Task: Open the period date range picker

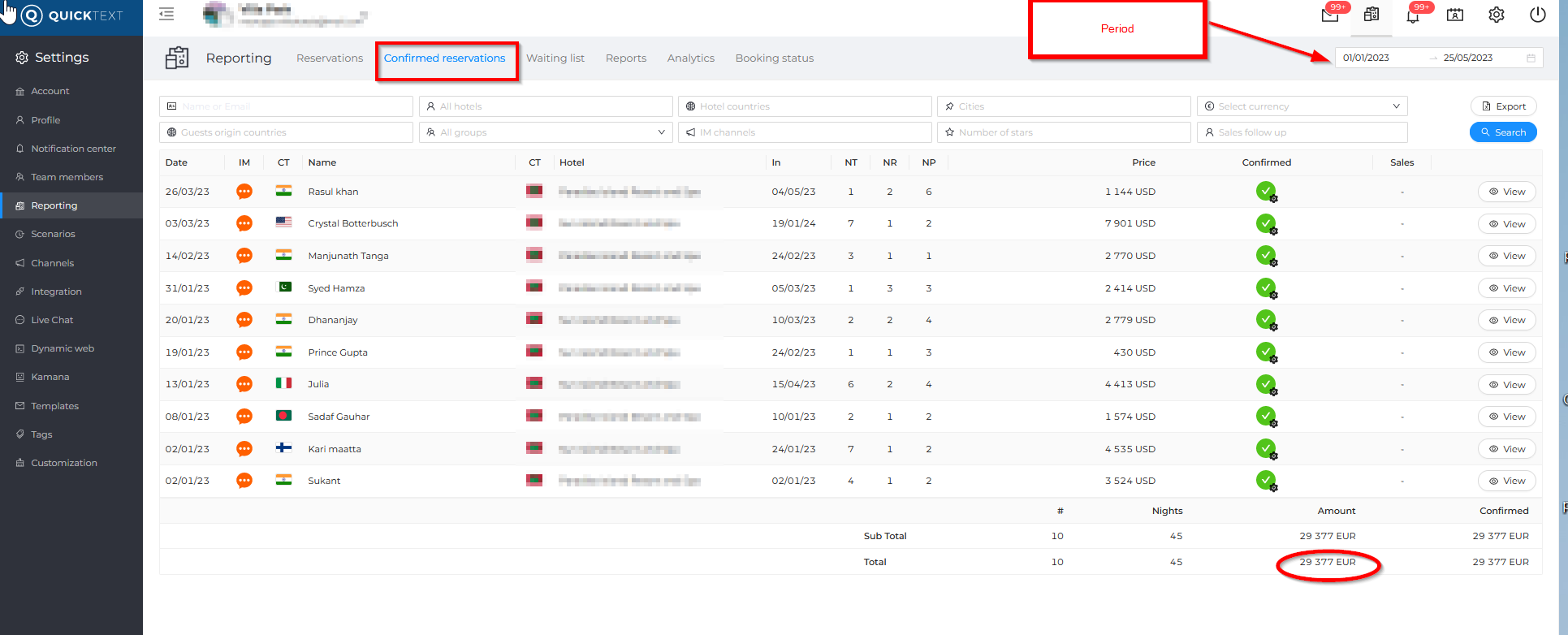Action: click(1438, 58)
